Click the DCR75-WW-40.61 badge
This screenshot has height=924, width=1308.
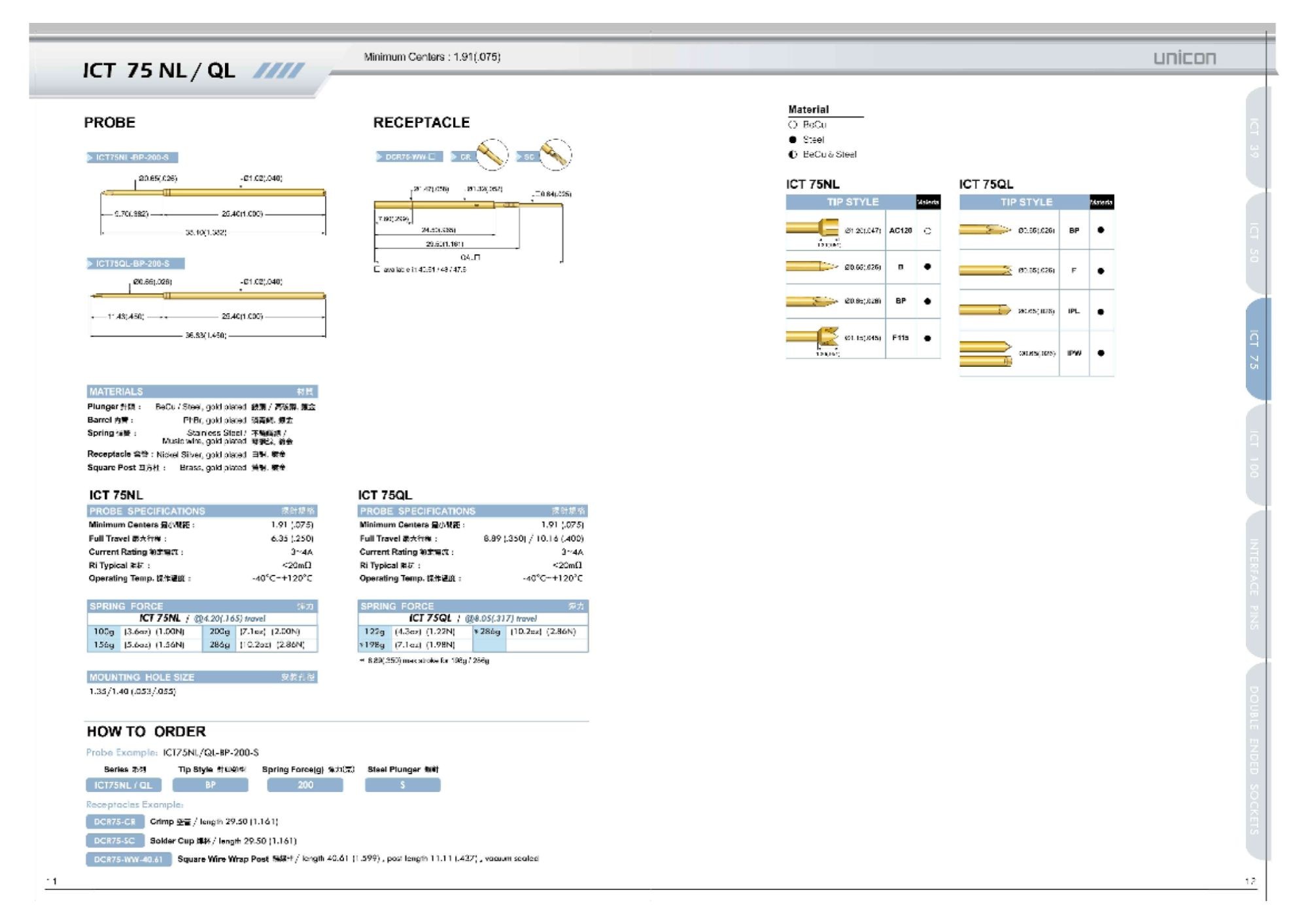coord(128,859)
